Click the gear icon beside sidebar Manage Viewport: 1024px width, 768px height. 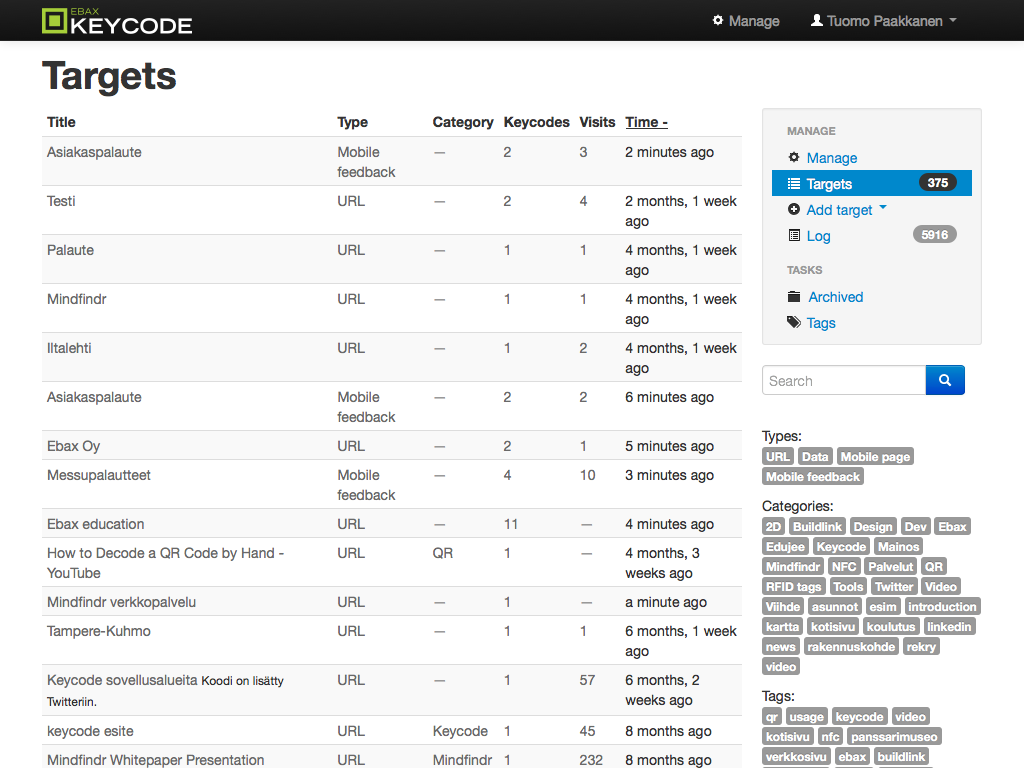coord(793,157)
